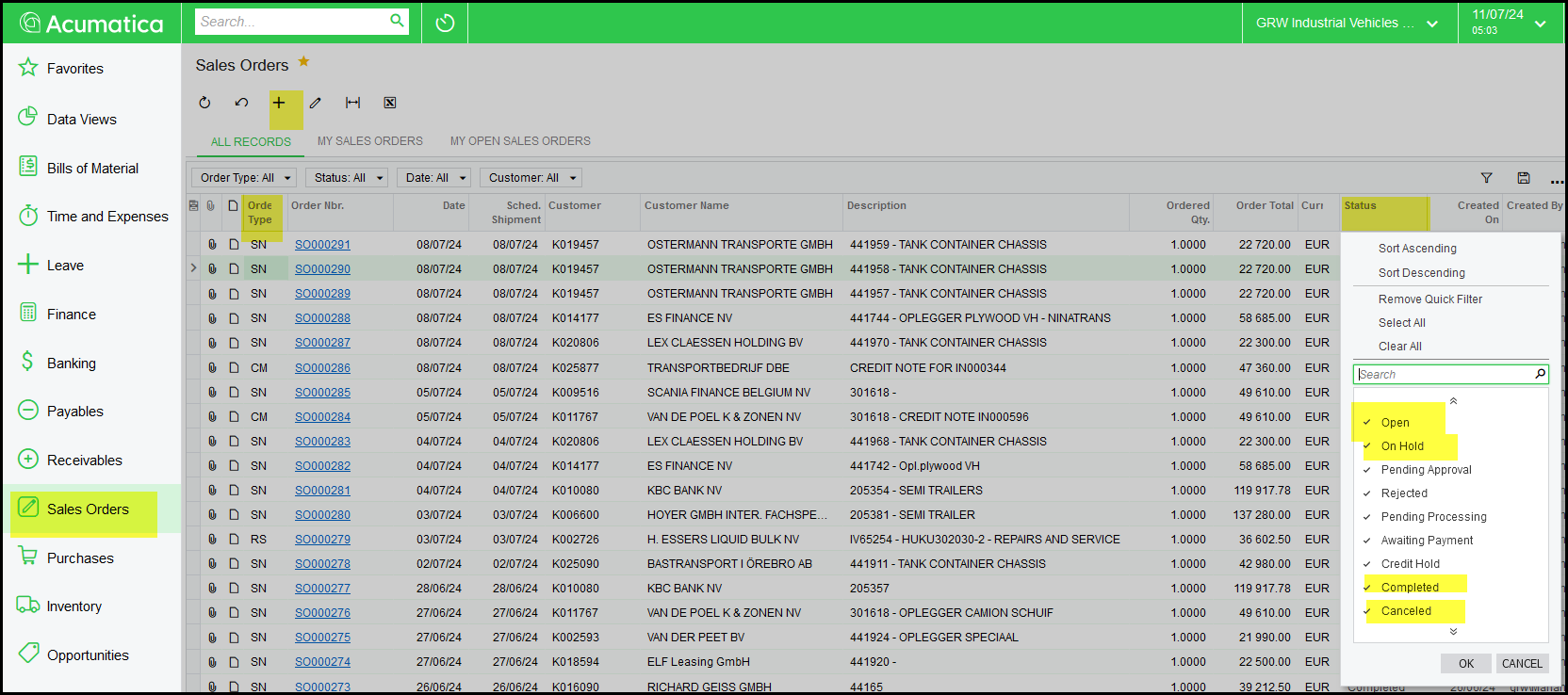Open the filter funnel icon above grid
Screen dimensions: 1568x695
1486,178
